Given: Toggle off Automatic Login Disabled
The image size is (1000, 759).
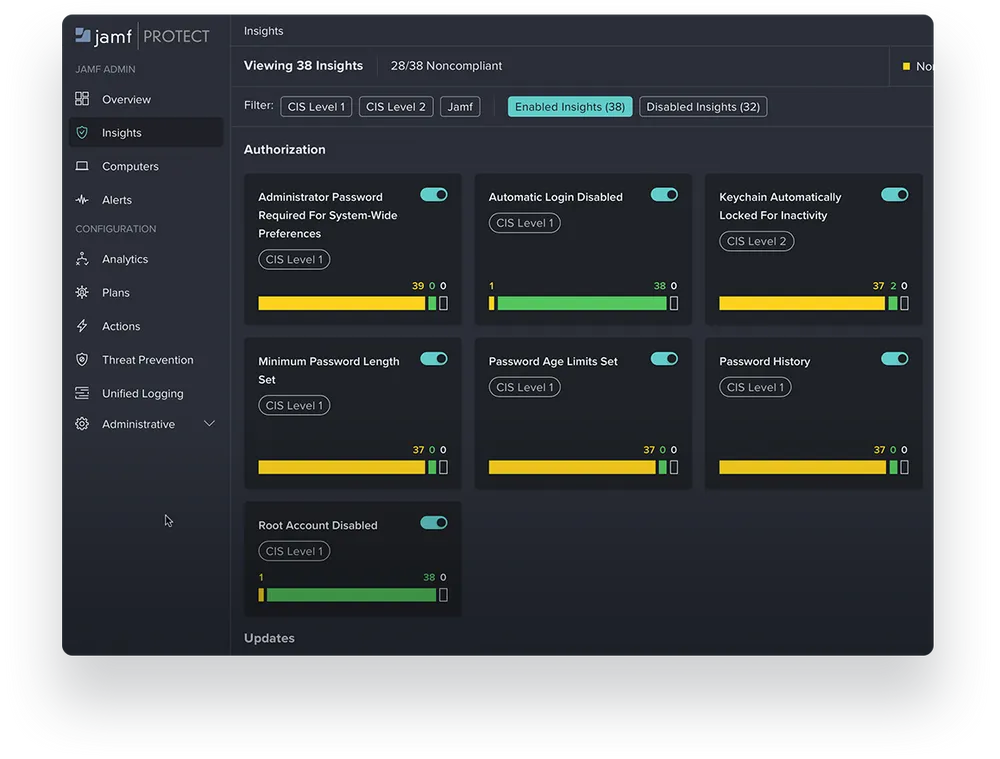Looking at the screenshot, I should coord(663,194).
